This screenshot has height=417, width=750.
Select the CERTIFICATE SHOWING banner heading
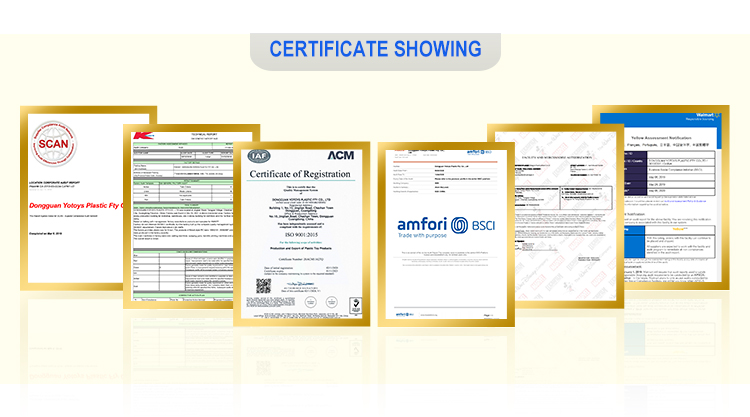pyautogui.click(x=375, y=49)
